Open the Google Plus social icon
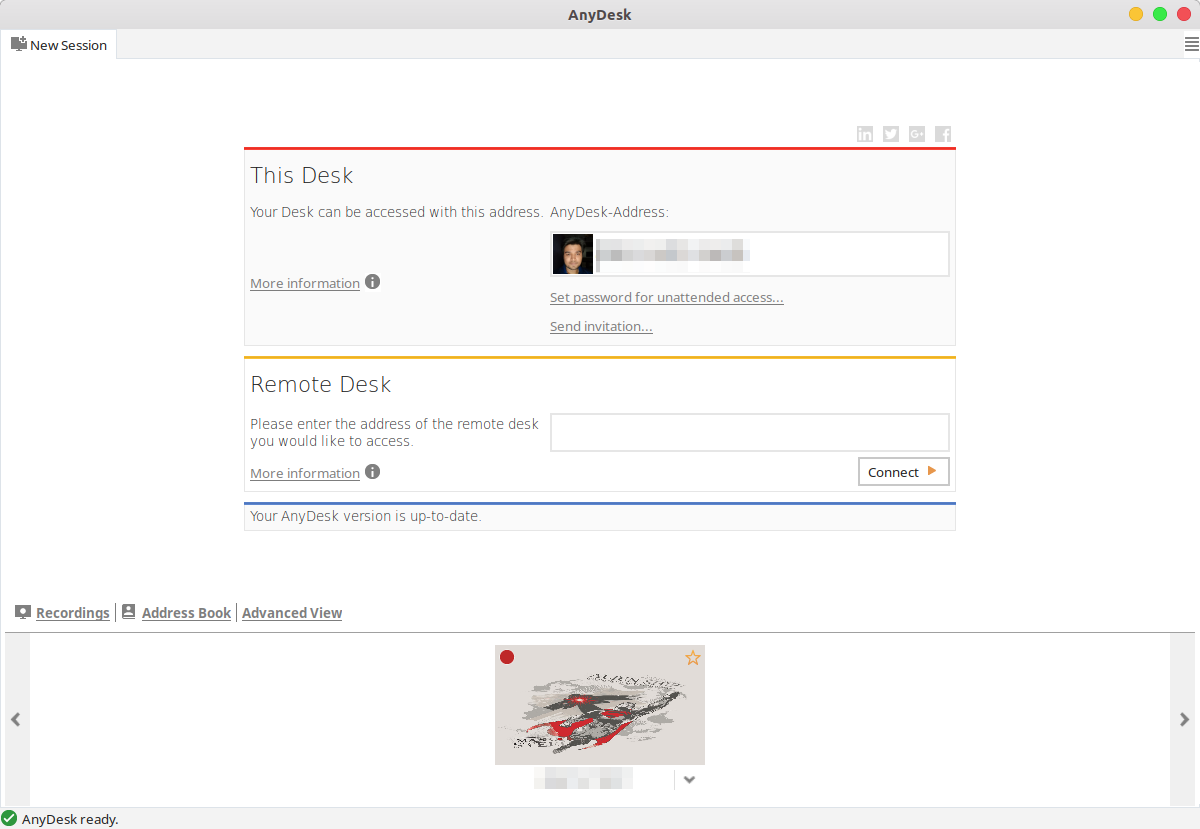Image resolution: width=1200 pixels, height=829 pixels. click(917, 134)
